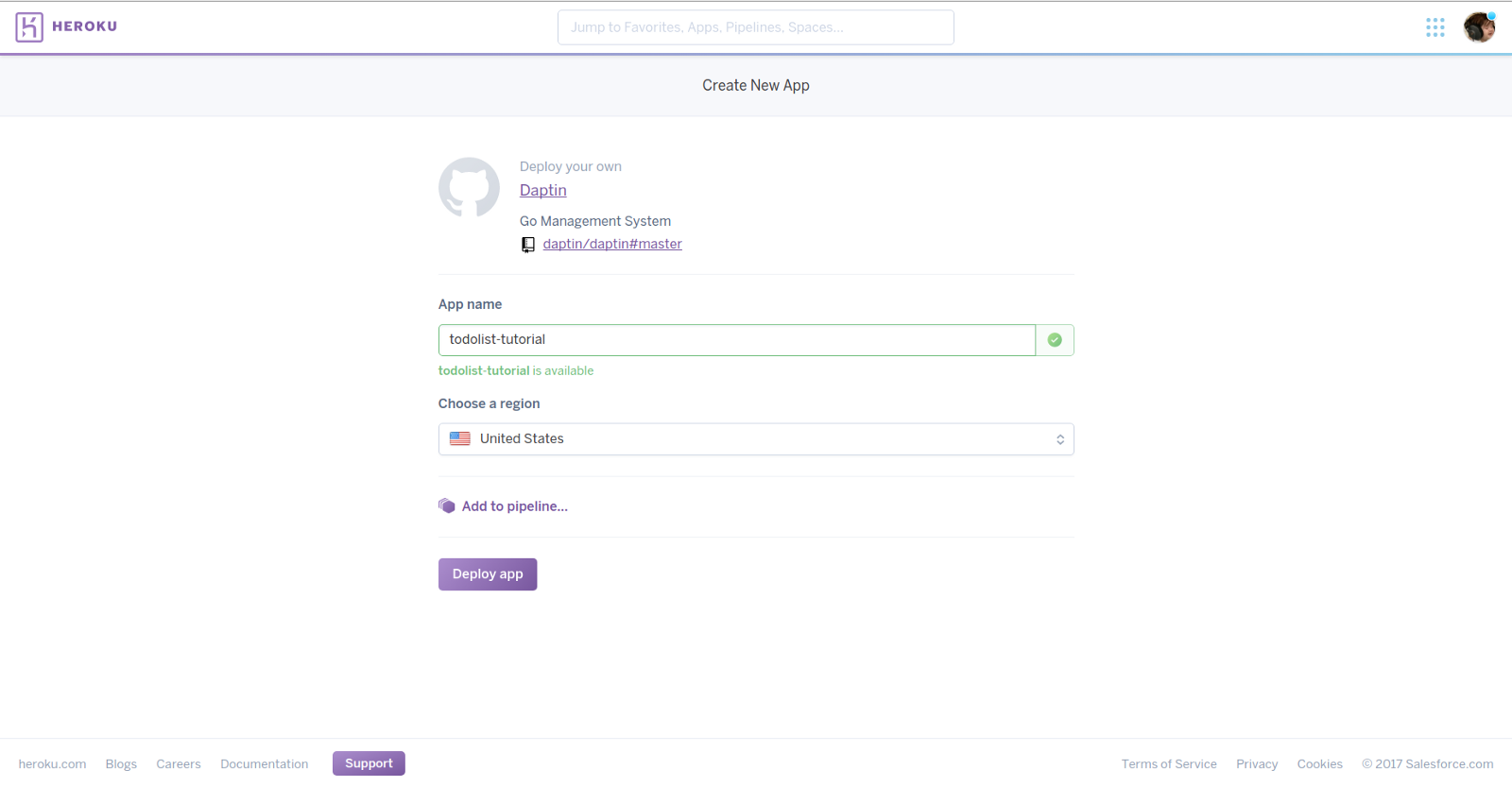Screen dimensions: 1512x787
Task: Open the Privacy footer link
Action: pyautogui.click(x=1257, y=764)
